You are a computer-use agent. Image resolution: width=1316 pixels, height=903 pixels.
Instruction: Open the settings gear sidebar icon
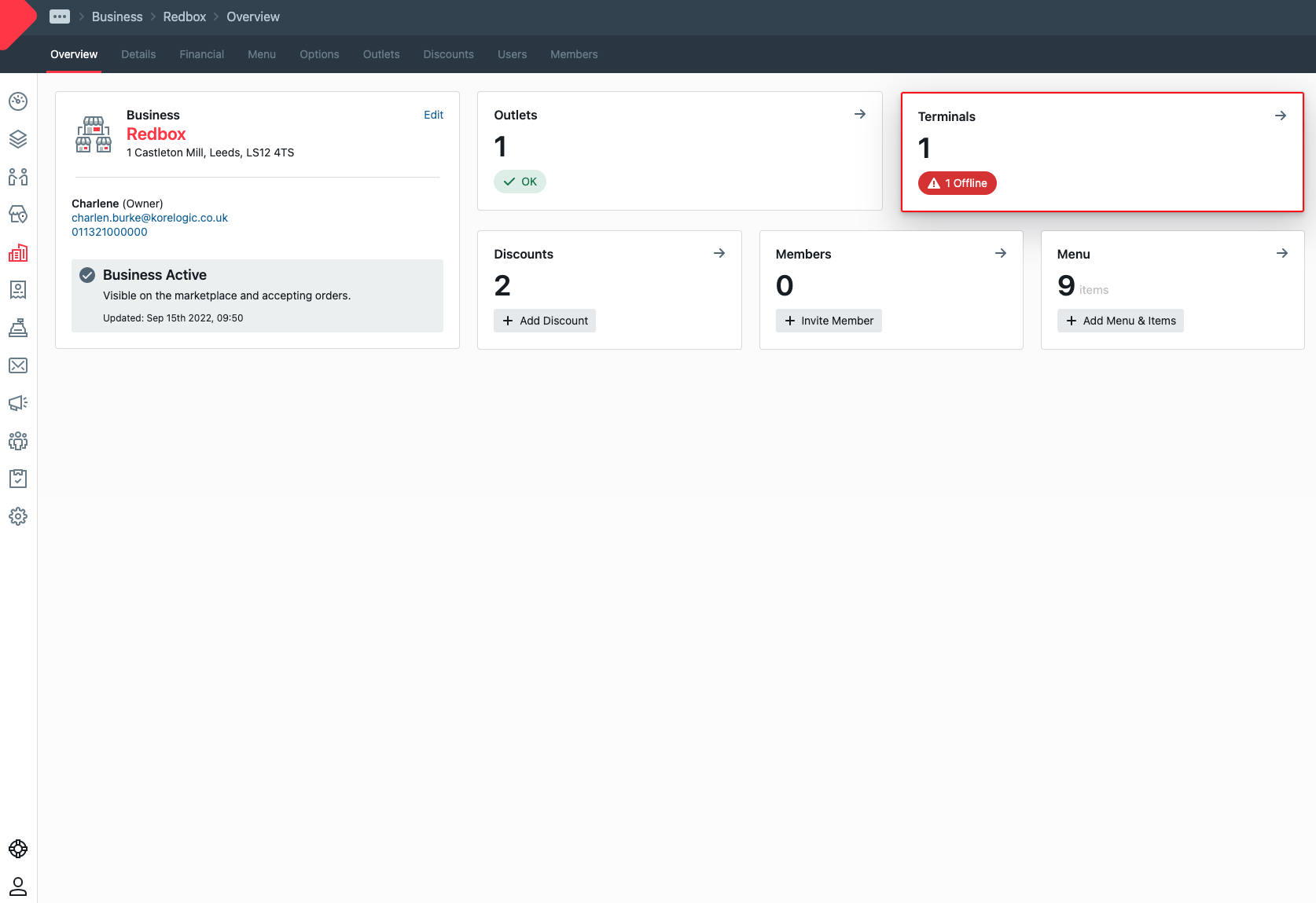18,516
